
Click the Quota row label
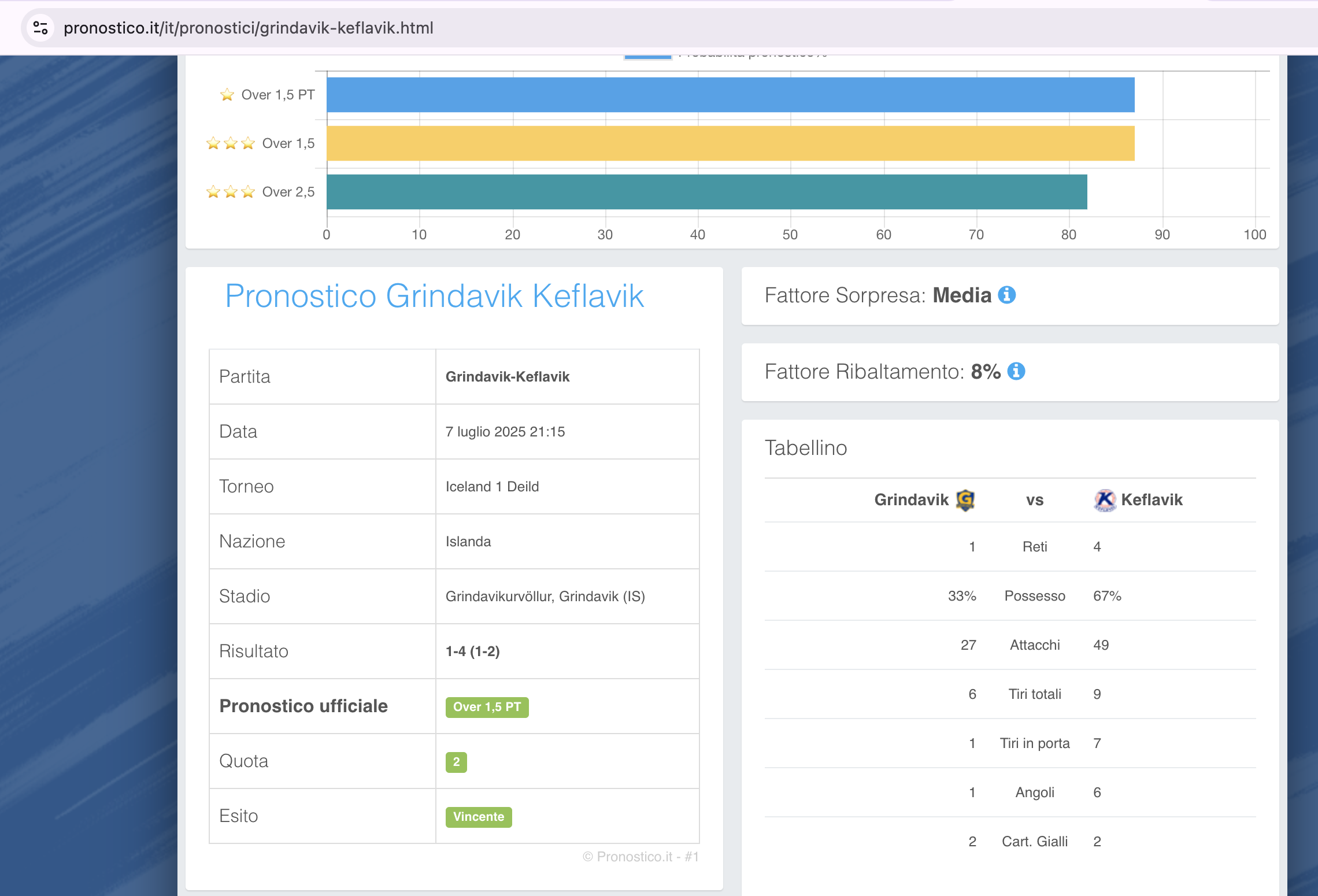244,761
